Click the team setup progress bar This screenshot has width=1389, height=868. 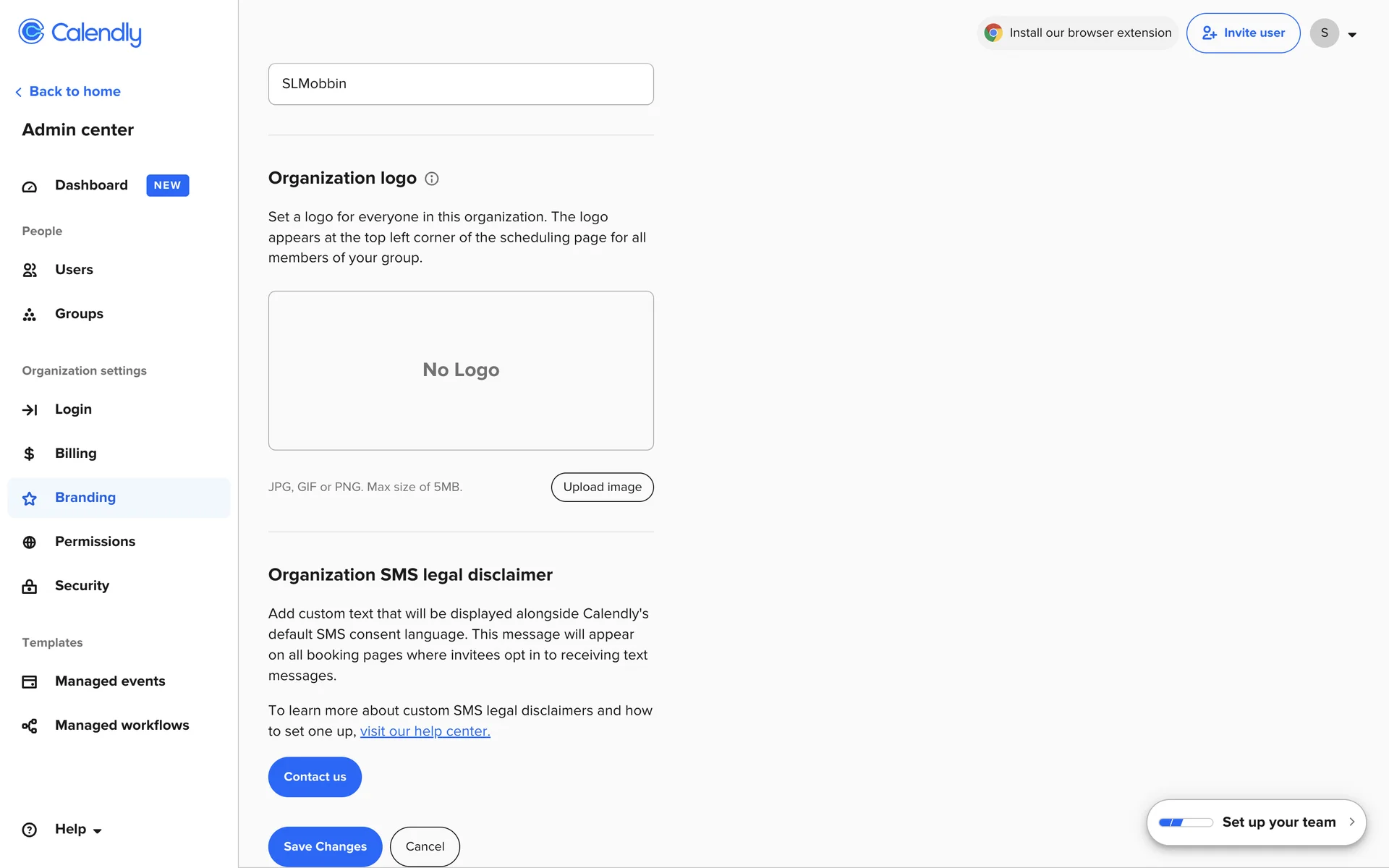[1185, 822]
